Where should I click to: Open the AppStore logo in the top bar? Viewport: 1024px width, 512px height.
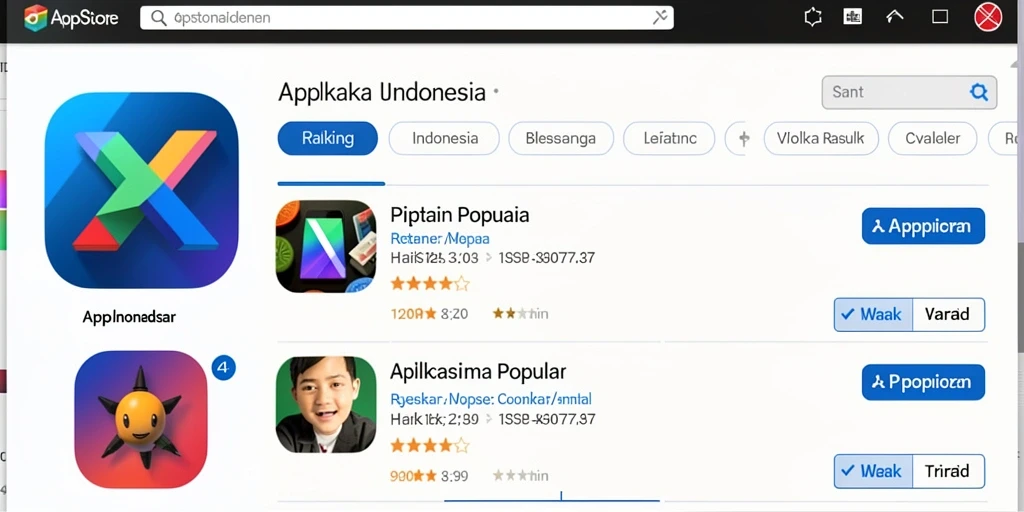[71, 18]
